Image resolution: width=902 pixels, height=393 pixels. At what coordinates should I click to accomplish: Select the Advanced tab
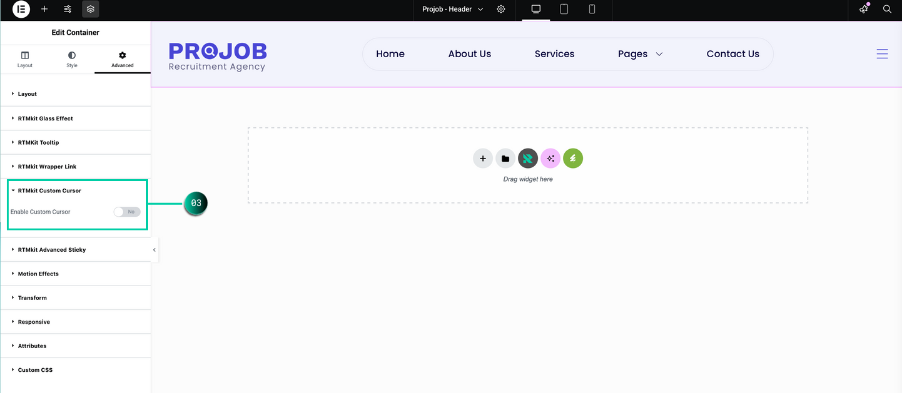[123, 59]
